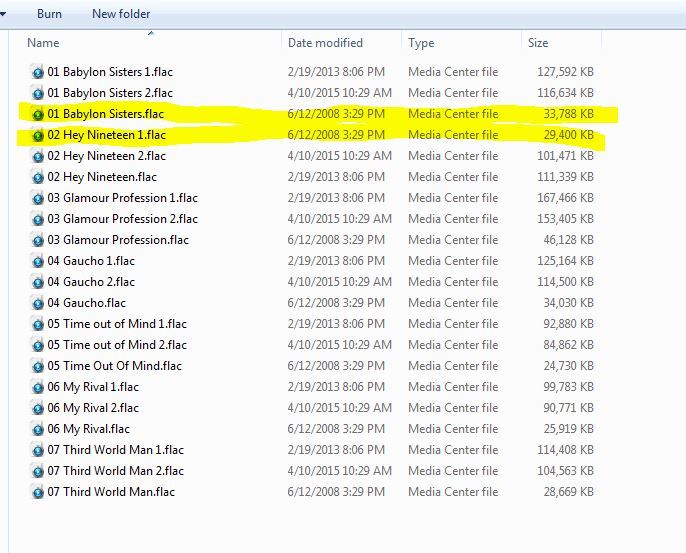Click file name 06 My Rival.flac
Viewport: 686px width, 553px height.
(88, 429)
